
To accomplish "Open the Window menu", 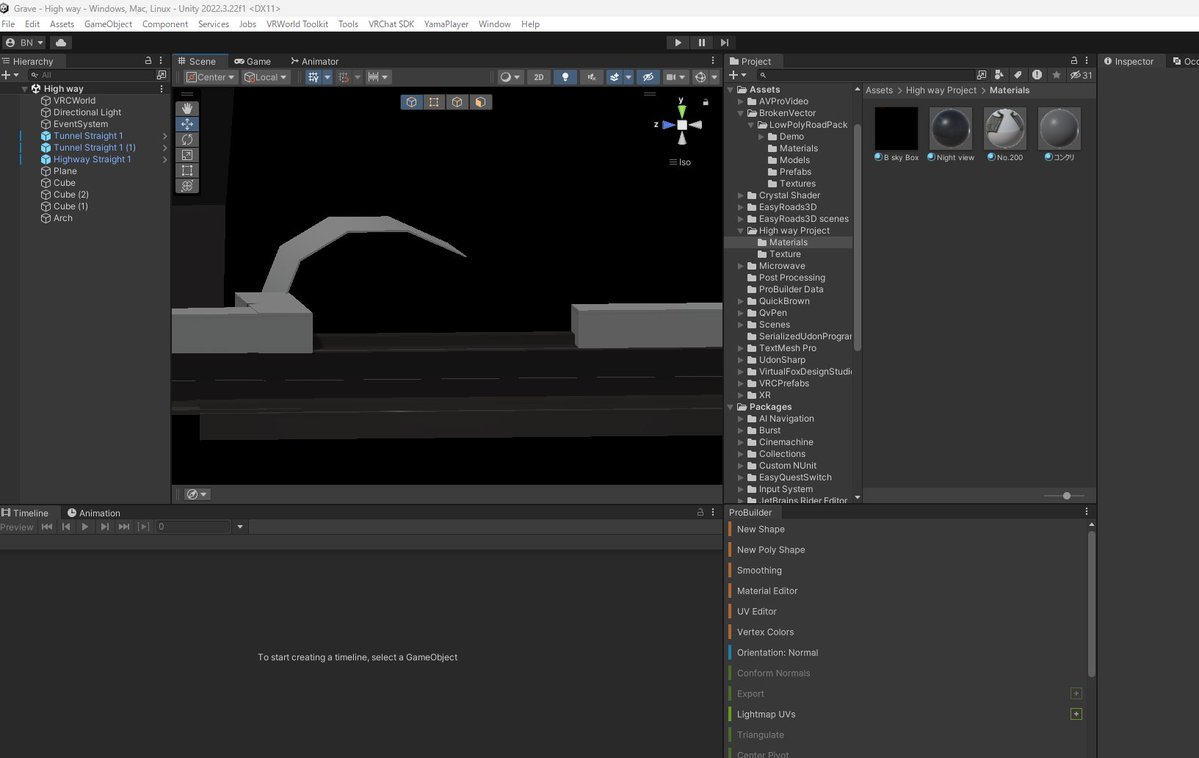I will pos(494,24).
